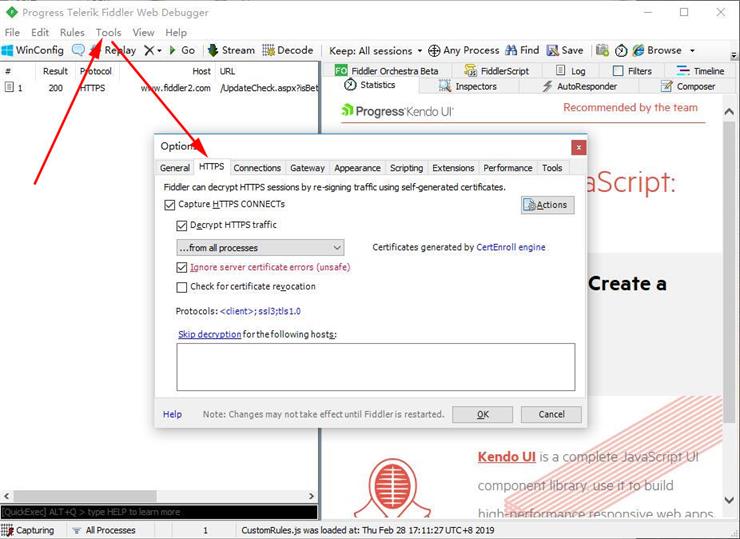This screenshot has height=539, width=740.
Task: Switch to the Connections tab
Action: tap(257, 168)
